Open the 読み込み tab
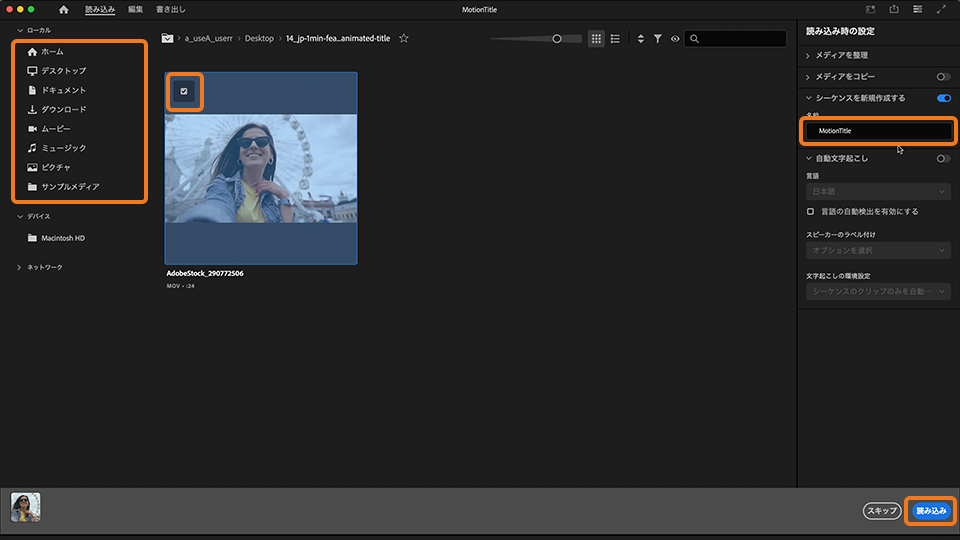 coord(100,10)
